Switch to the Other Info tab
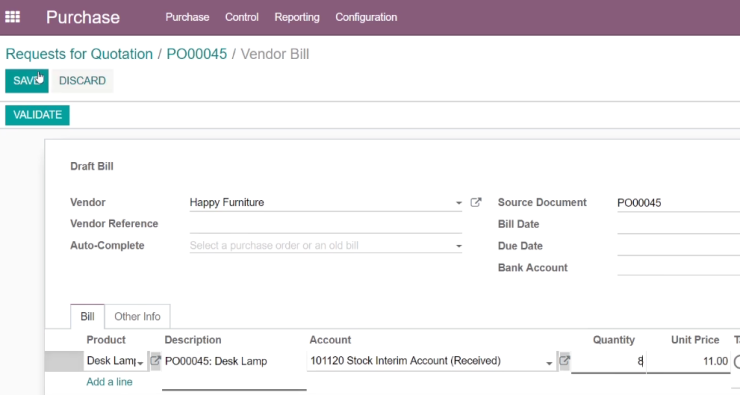The width and height of the screenshot is (740, 395). 137,317
